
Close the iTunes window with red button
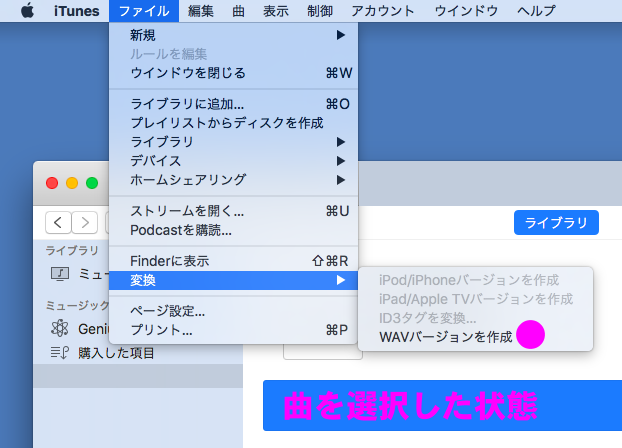click(52, 183)
